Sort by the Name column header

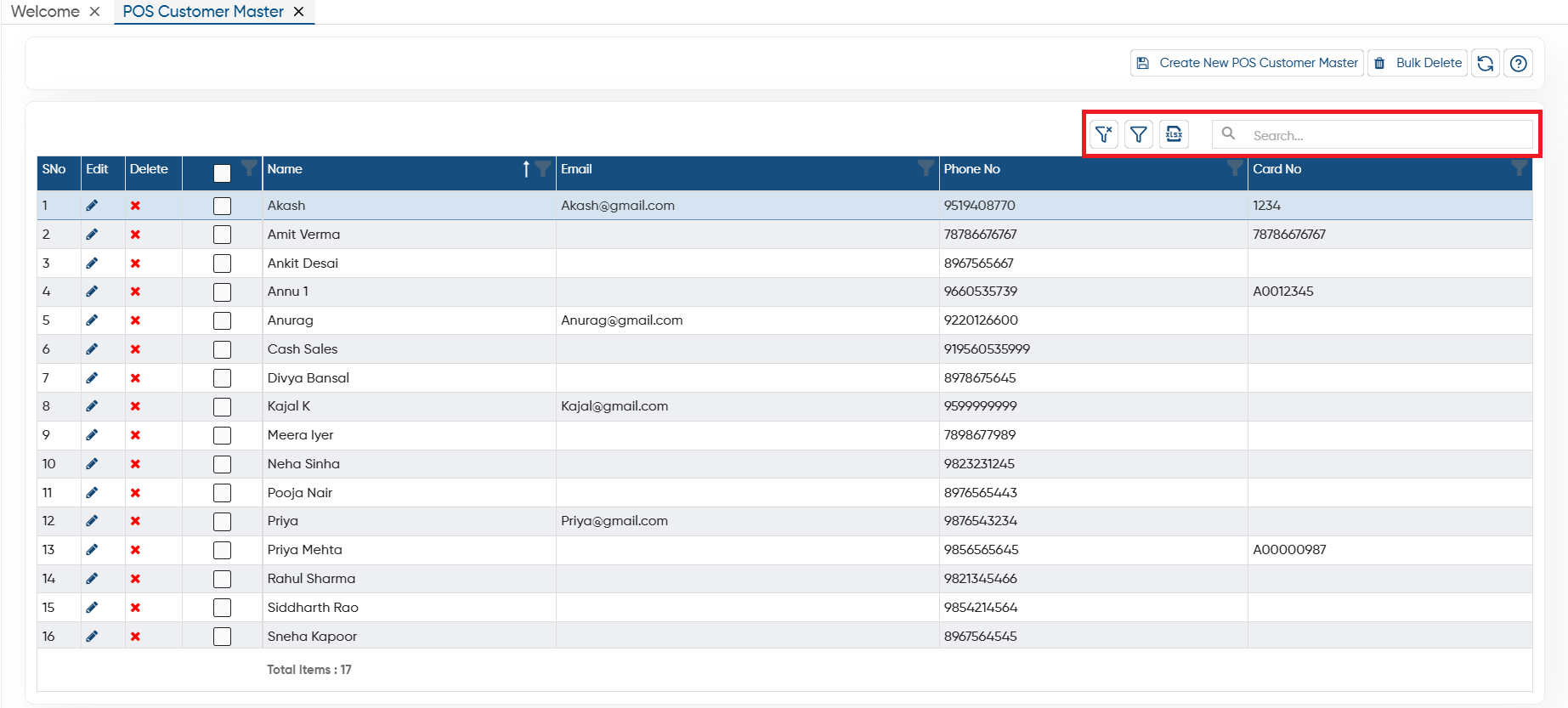pyautogui.click(x=285, y=169)
